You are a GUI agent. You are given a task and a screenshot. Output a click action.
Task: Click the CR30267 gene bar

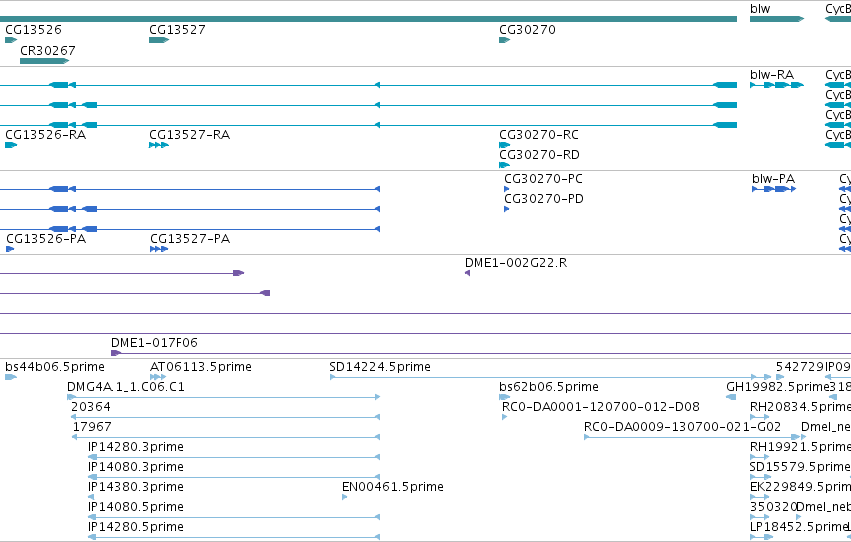click(x=45, y=61)
